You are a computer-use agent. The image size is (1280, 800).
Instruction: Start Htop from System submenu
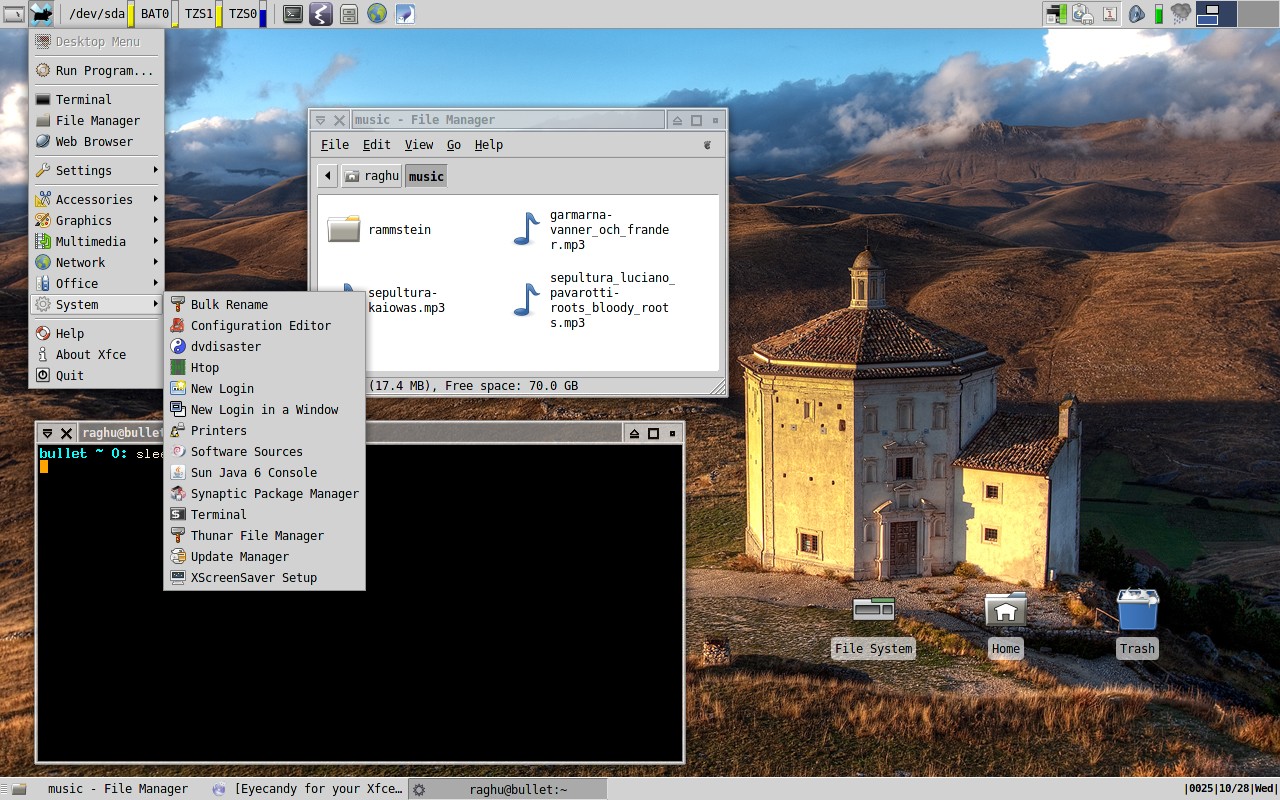(x=264, y=368)
